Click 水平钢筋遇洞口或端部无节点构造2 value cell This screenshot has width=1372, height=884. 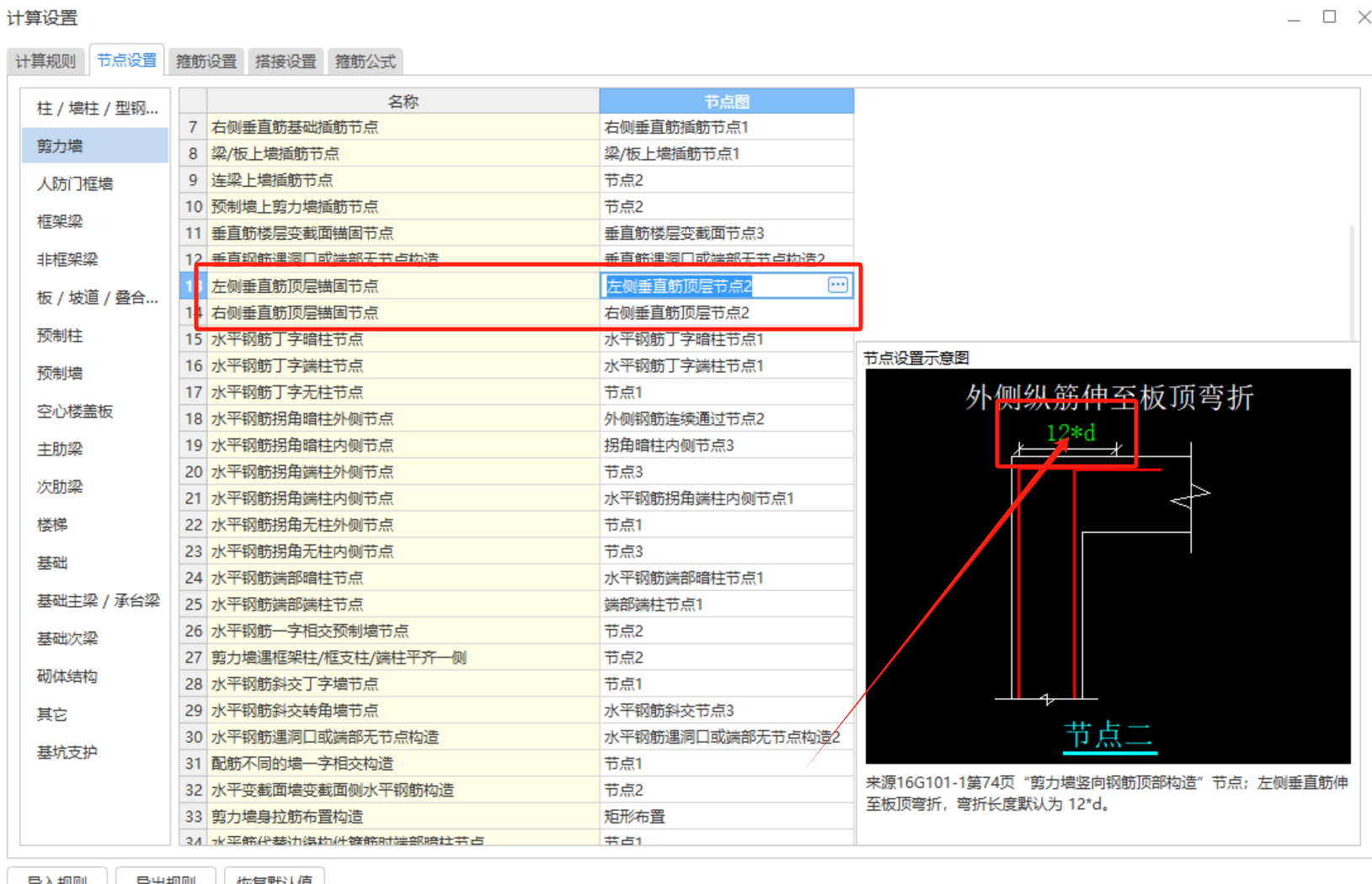[727, 737]
